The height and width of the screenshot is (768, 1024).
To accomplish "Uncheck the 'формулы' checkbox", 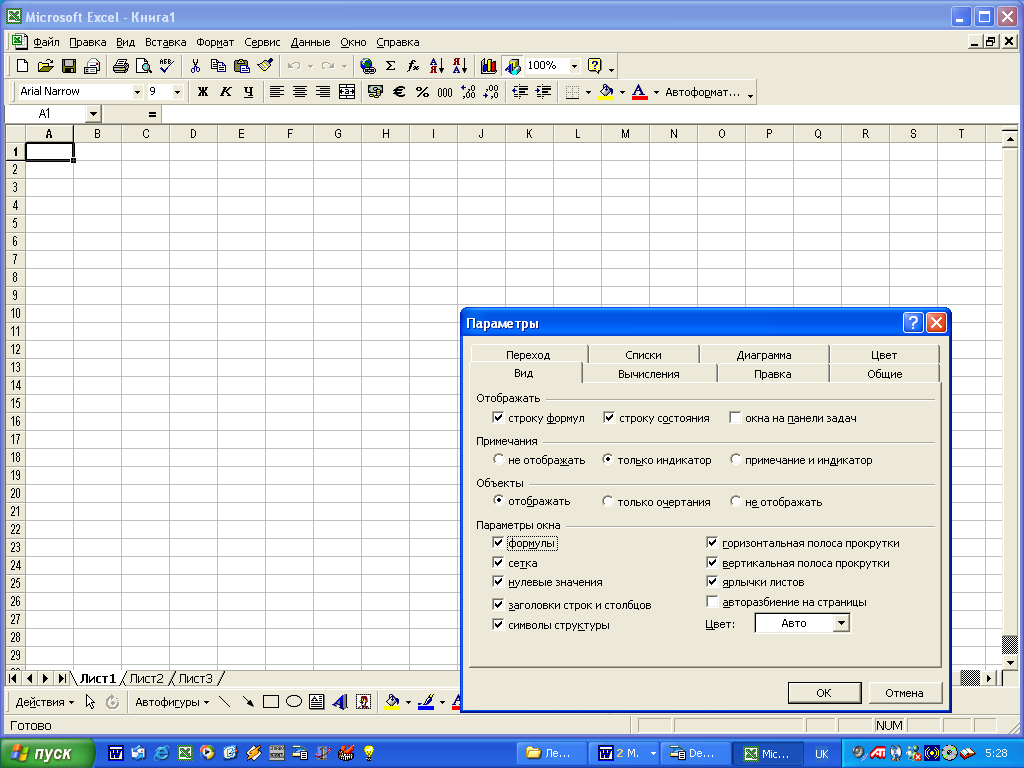I will (x=498, y=543).
